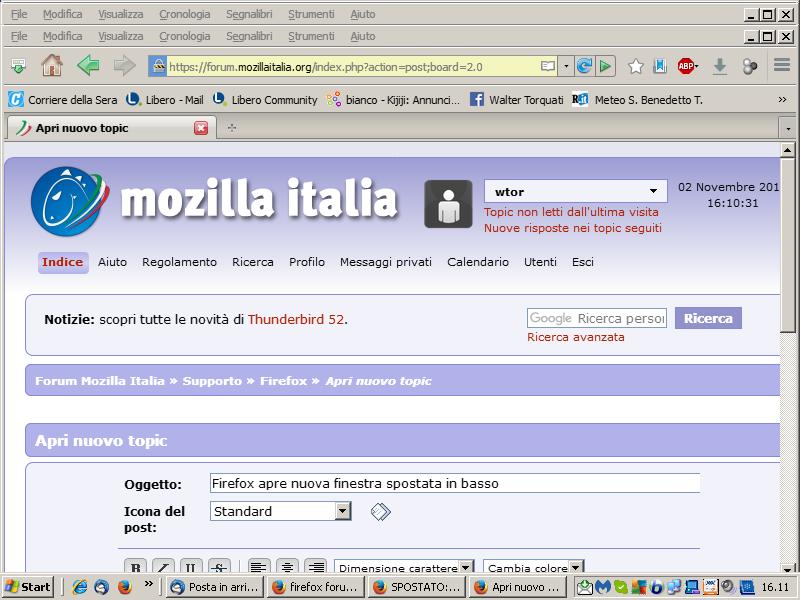Go to the browser Home page icon

tap(52, 66)
